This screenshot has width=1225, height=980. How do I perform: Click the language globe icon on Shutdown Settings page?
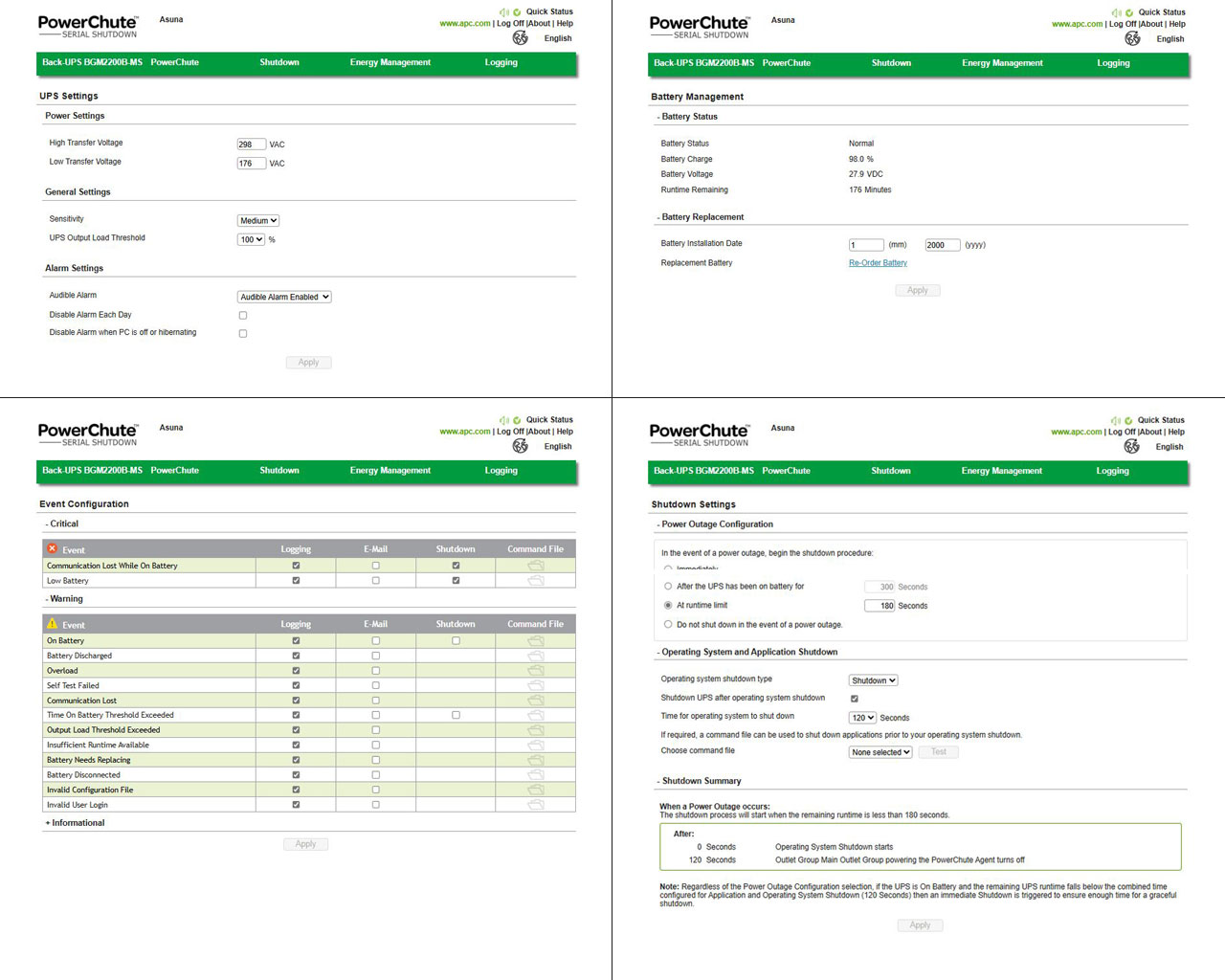(x=1132, y=446)
